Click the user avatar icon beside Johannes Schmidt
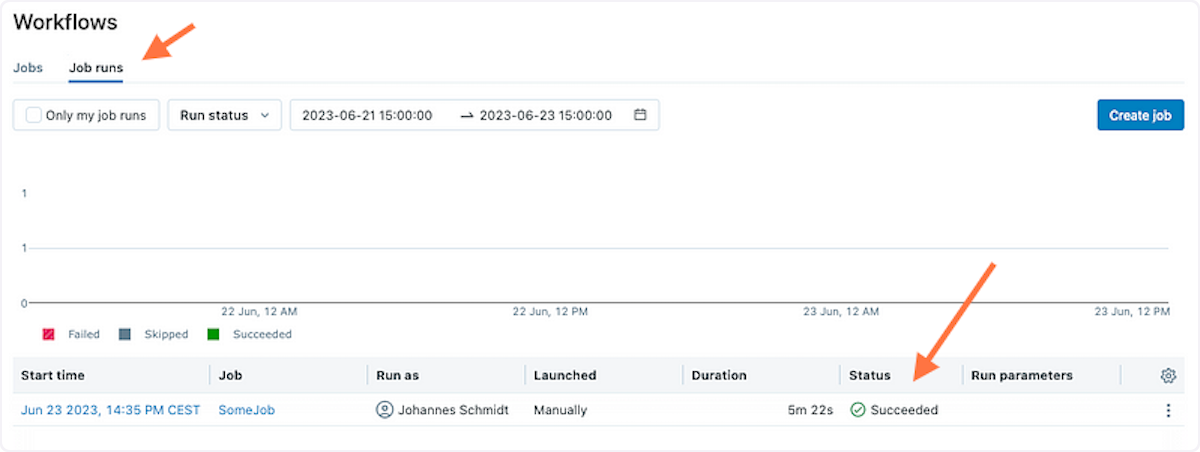This screenshot has width=1200, height=452. click(x=384, y=410)
